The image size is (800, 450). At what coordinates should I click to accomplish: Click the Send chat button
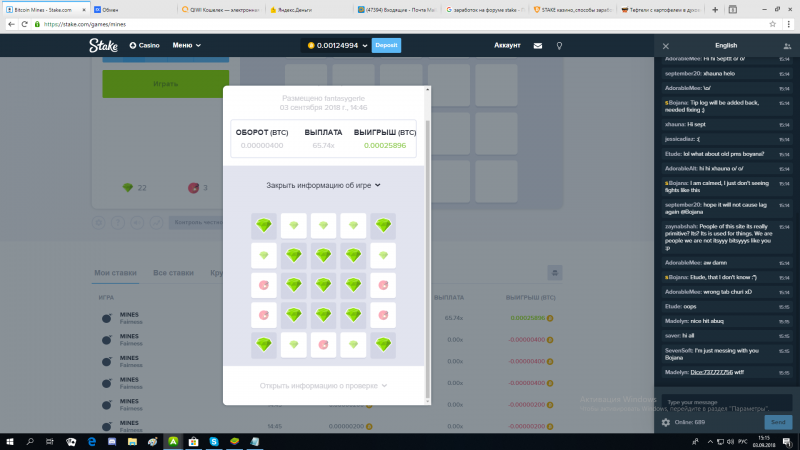tap(778, 422)
